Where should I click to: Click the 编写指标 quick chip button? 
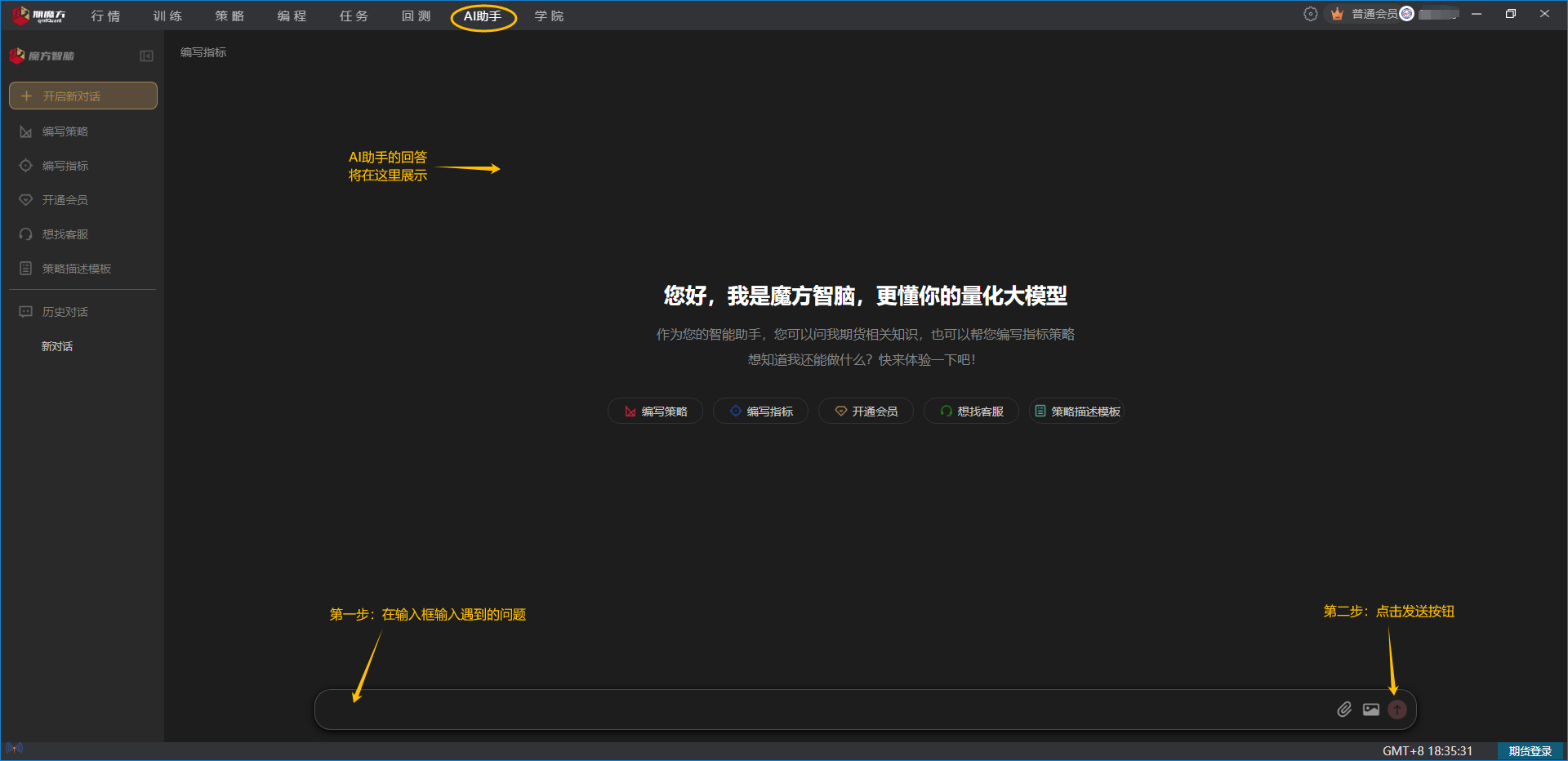coord(761,412)
